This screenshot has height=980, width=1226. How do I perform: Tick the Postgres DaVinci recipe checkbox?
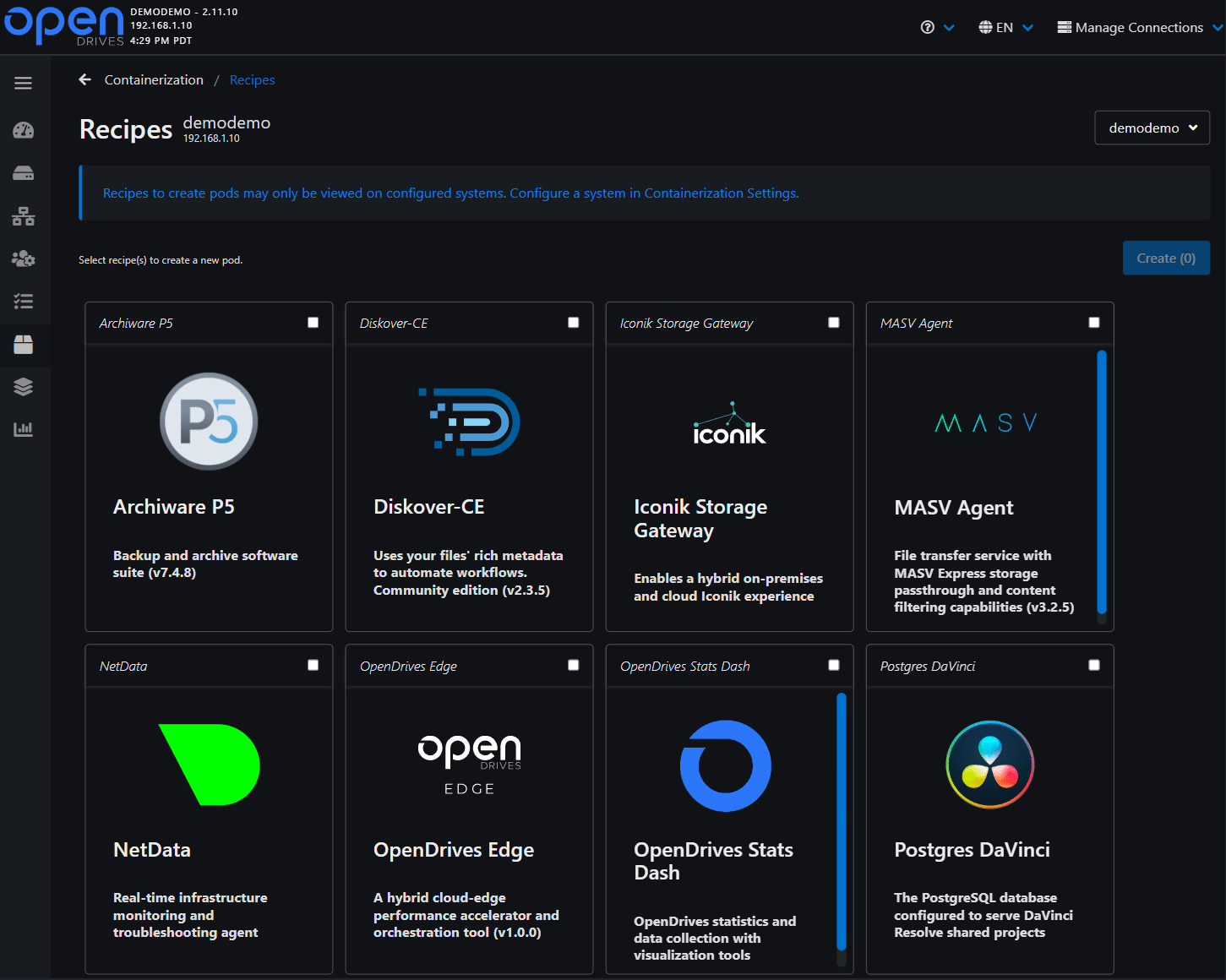(x=1094, y=666)
